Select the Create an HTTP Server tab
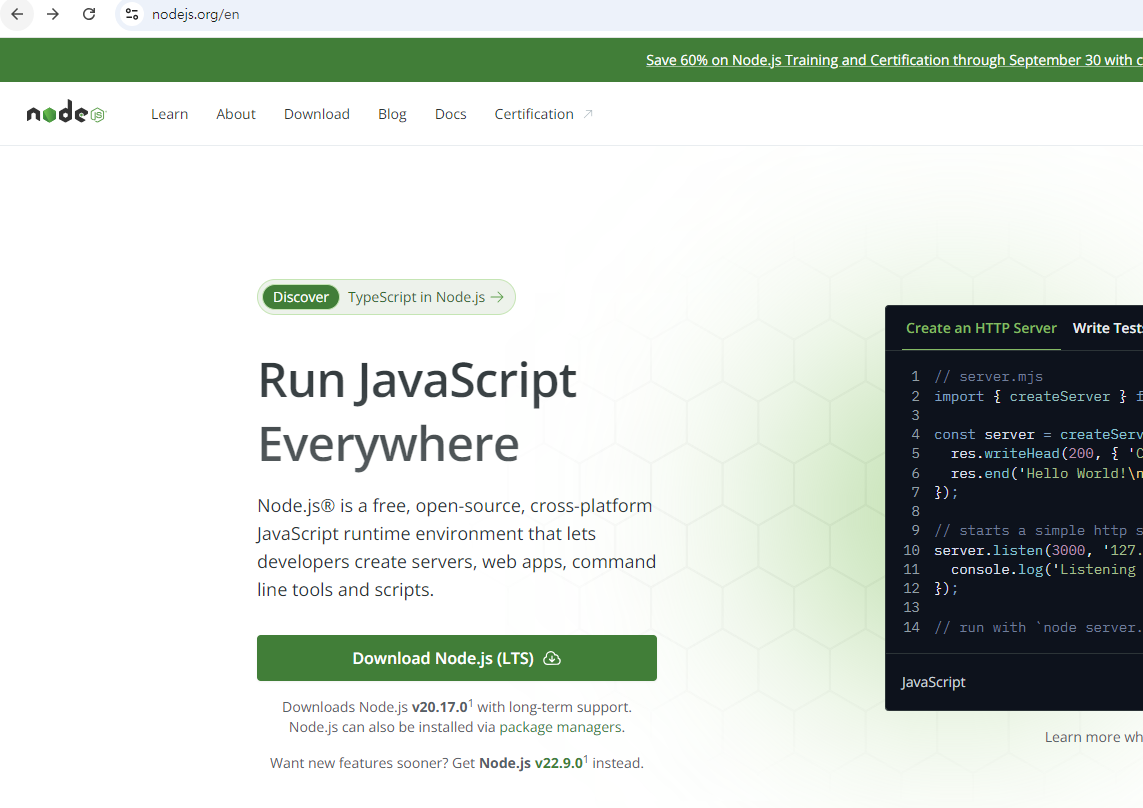Viewport: 1143px width, 808px height. click(981, 328)
